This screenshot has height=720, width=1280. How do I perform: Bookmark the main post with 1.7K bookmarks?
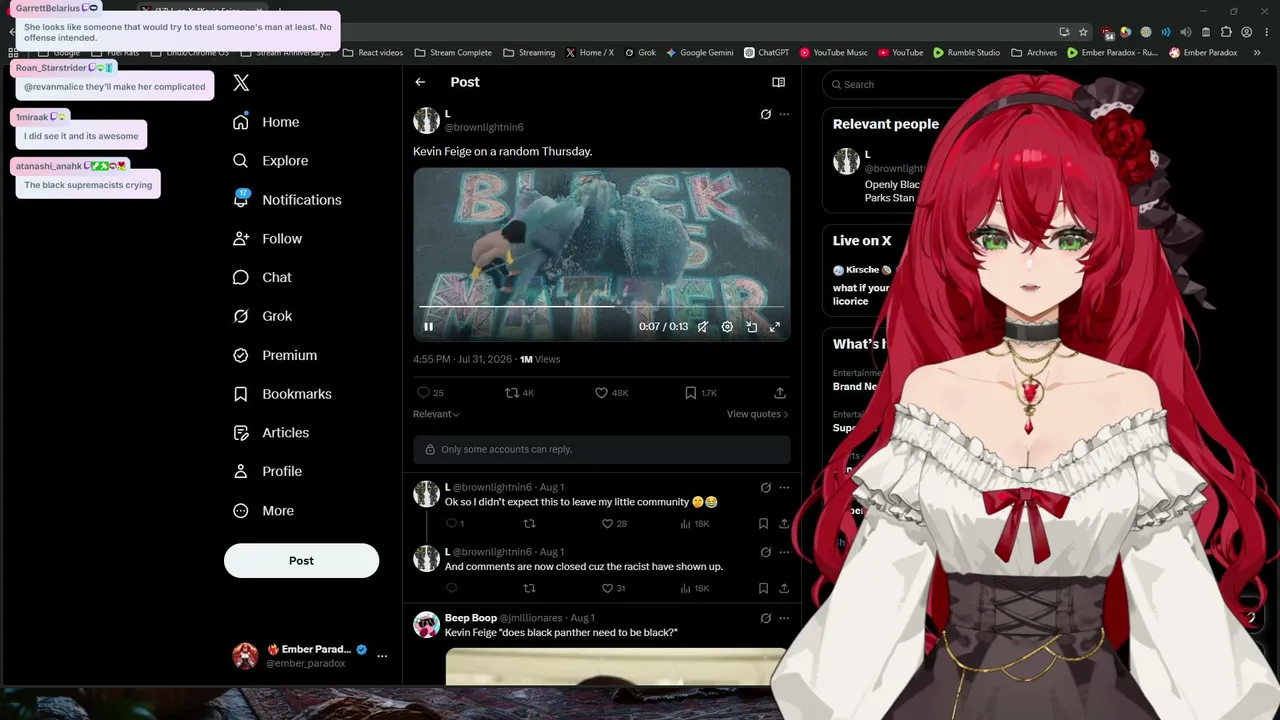[x=701, y=393]
